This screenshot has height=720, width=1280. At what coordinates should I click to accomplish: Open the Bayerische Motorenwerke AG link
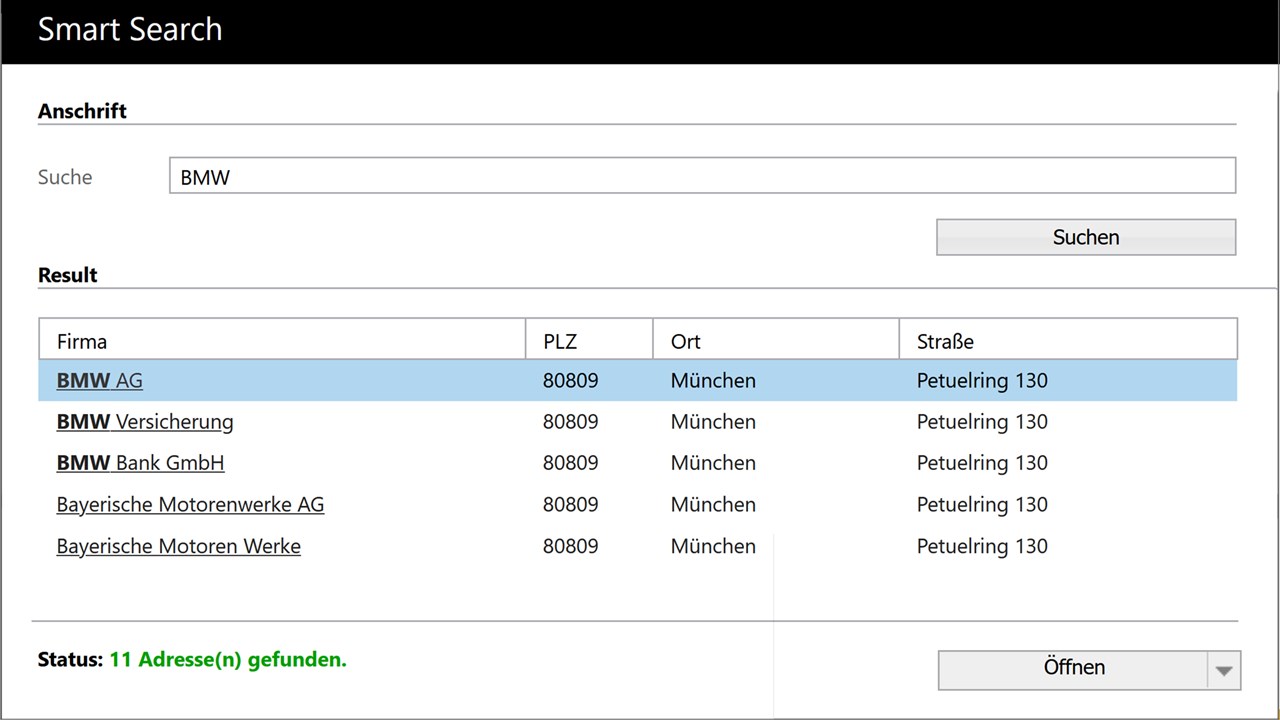coord(190,505)
